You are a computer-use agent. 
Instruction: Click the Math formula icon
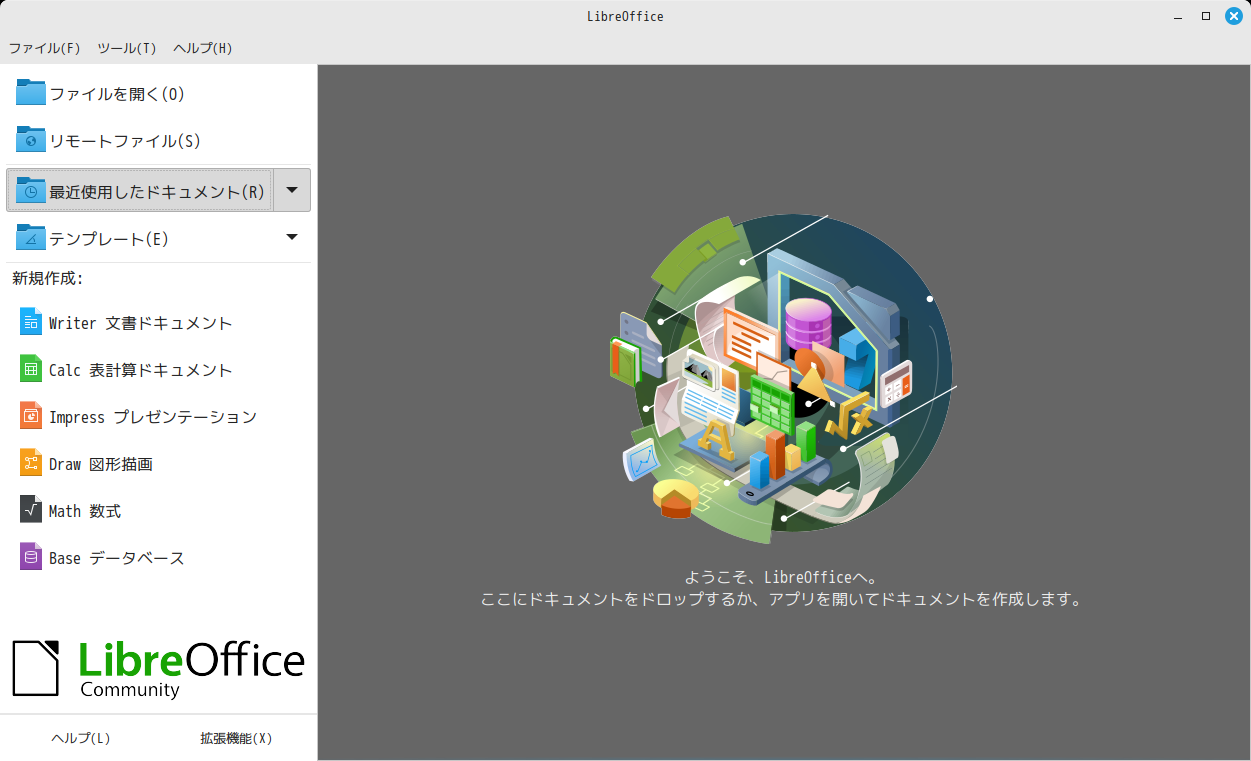tap(31, 510)
